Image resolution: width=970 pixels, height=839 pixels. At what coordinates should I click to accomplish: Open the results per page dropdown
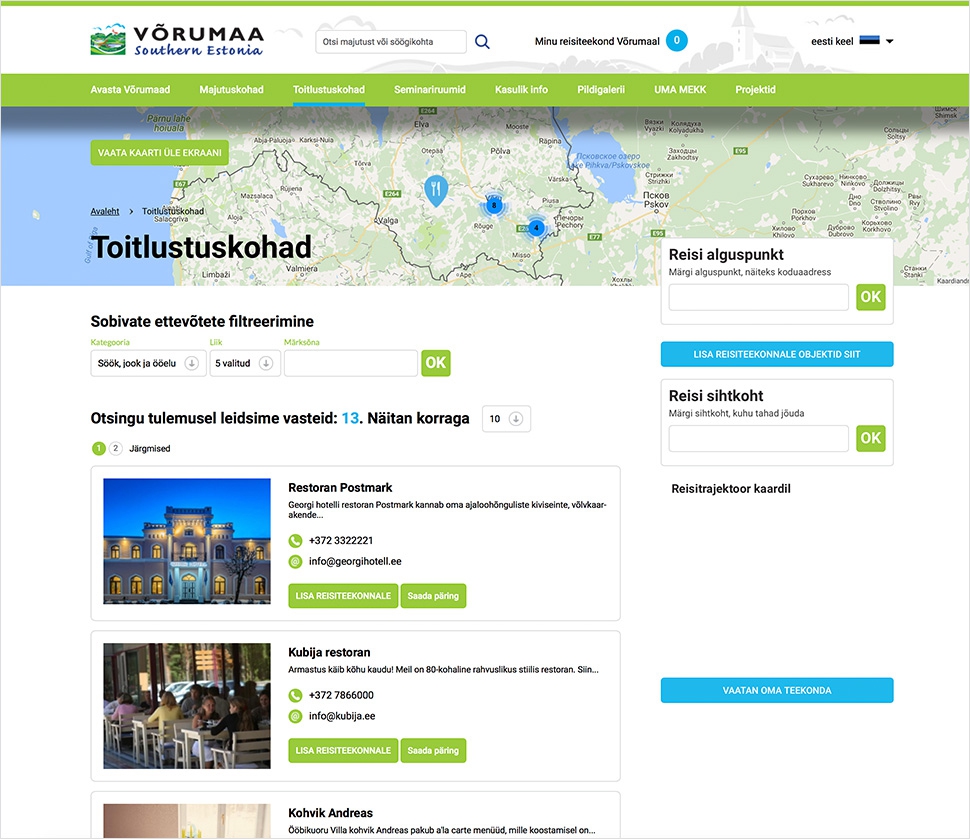[x=506, y=419]
